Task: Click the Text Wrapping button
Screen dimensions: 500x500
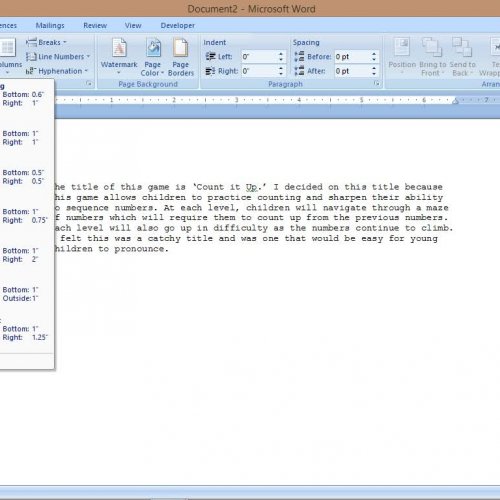Action: (x=489, y=57)
